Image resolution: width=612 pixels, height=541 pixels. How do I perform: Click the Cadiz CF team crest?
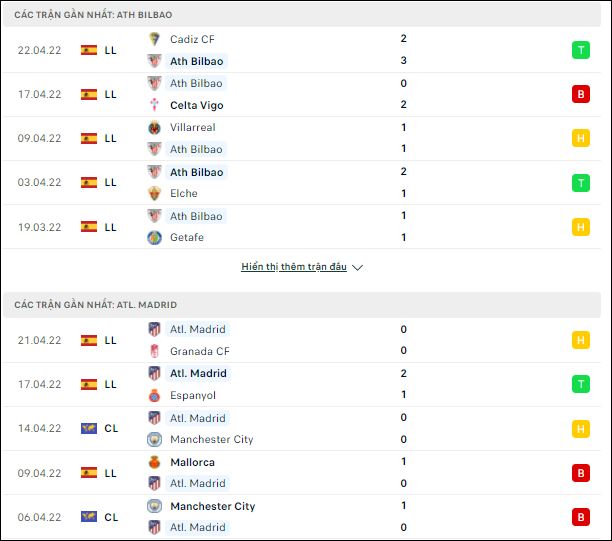[155, 39]
